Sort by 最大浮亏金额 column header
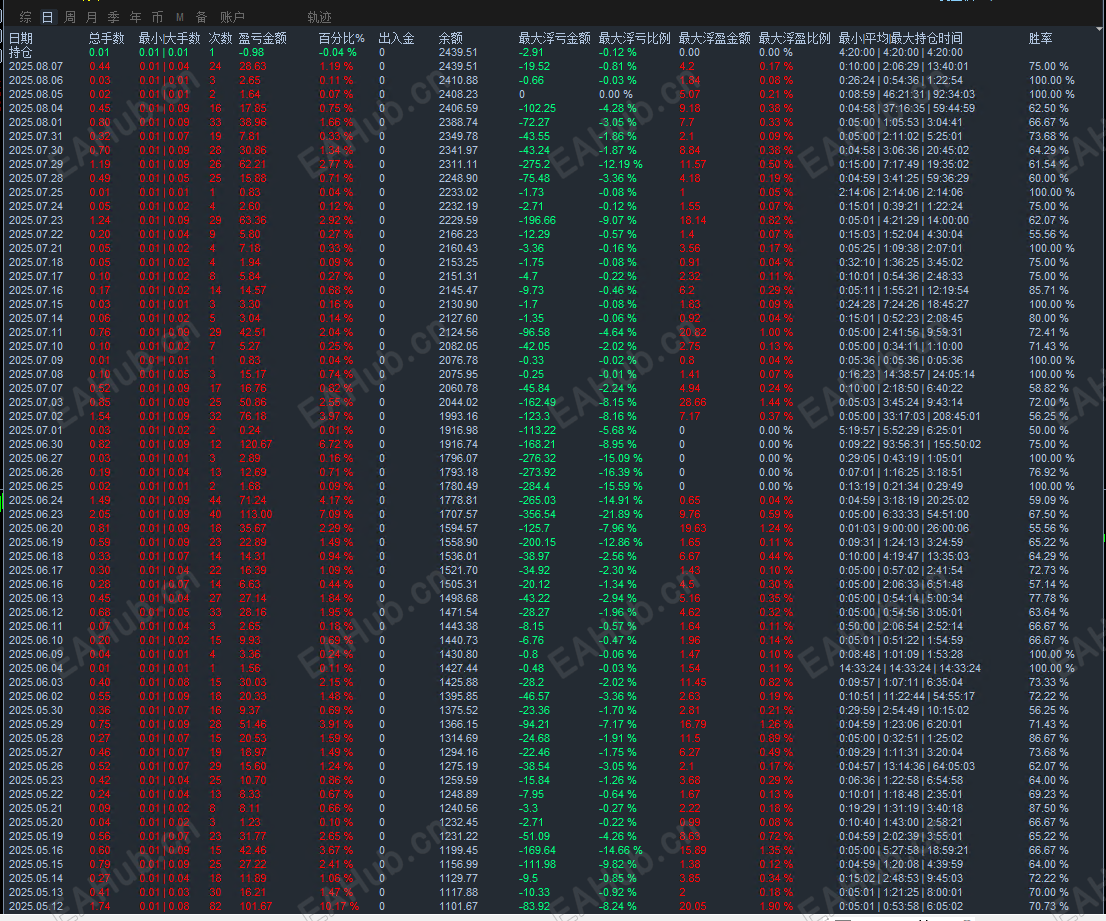The image size is (1106, 921). click(x=554, y=38)
